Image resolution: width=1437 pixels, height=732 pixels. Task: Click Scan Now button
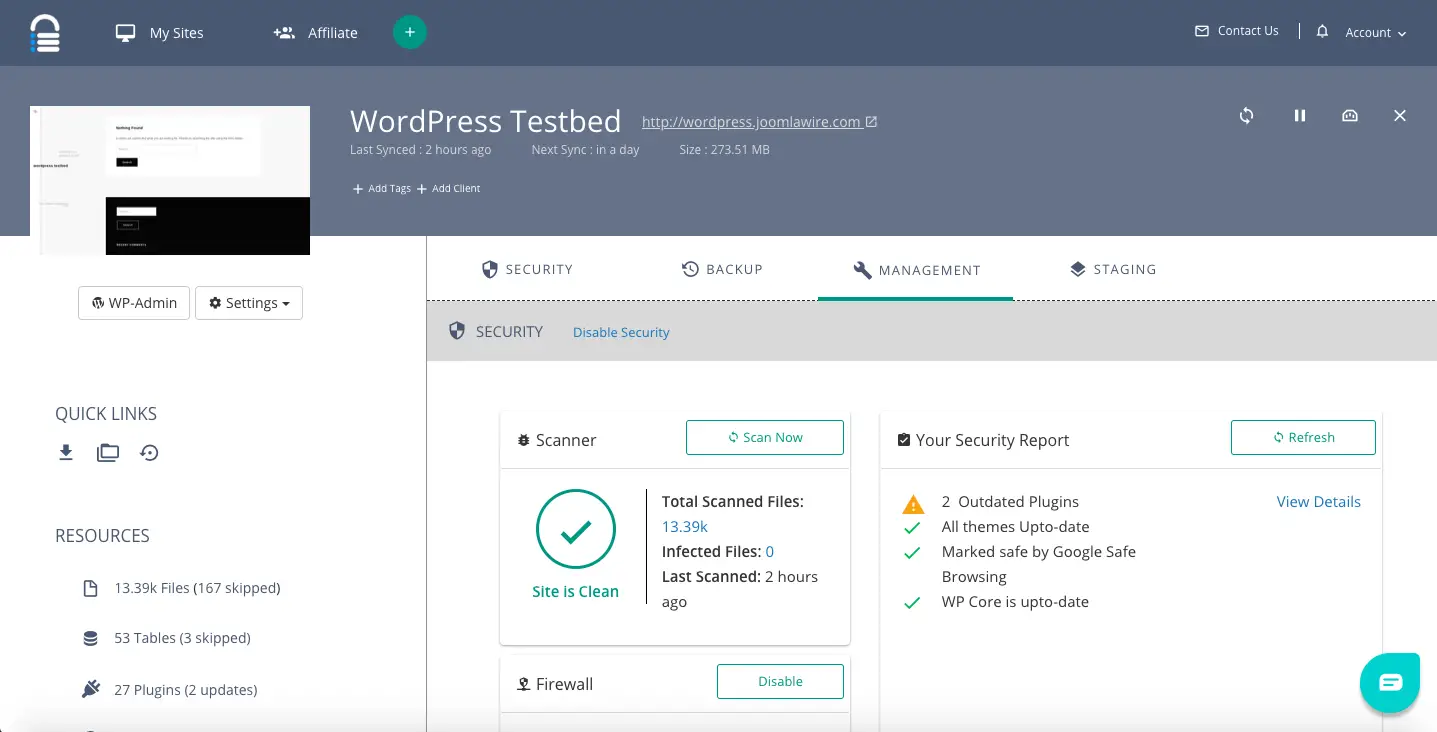click(x=765, y=437)
